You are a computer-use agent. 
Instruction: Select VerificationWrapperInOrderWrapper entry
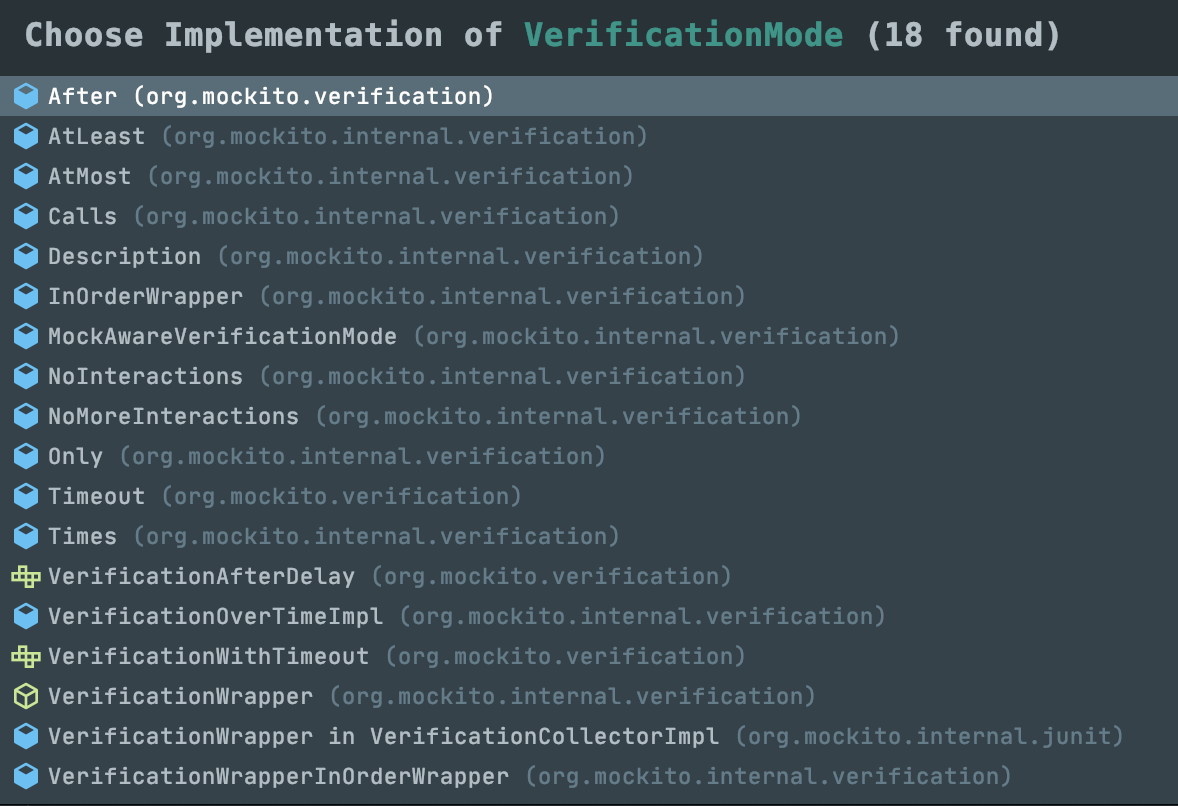click(x=278, y=776)
